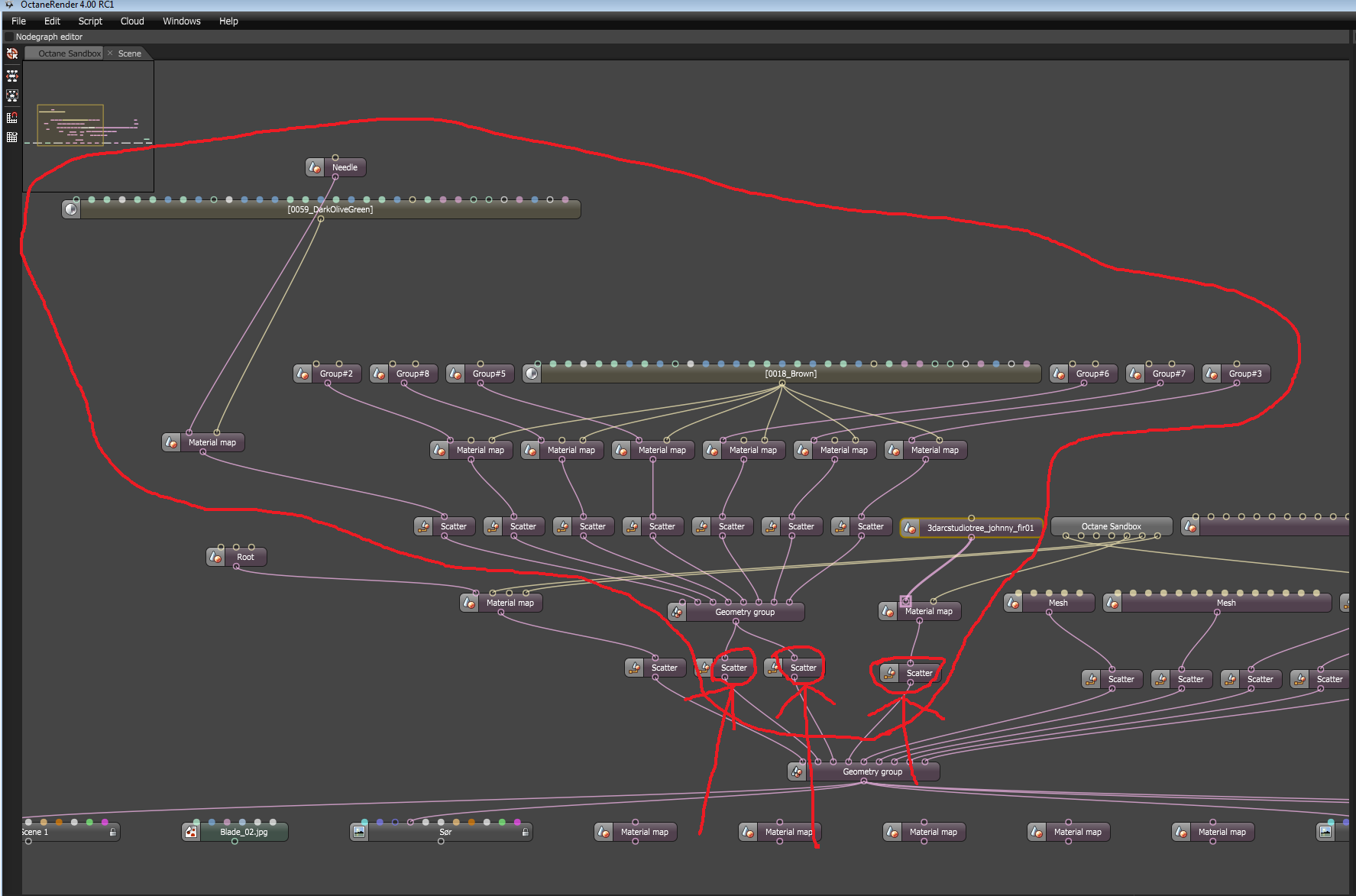1356x896 pixels.
Task: Select the Group#8 node icon
Action: click(379, 374)
